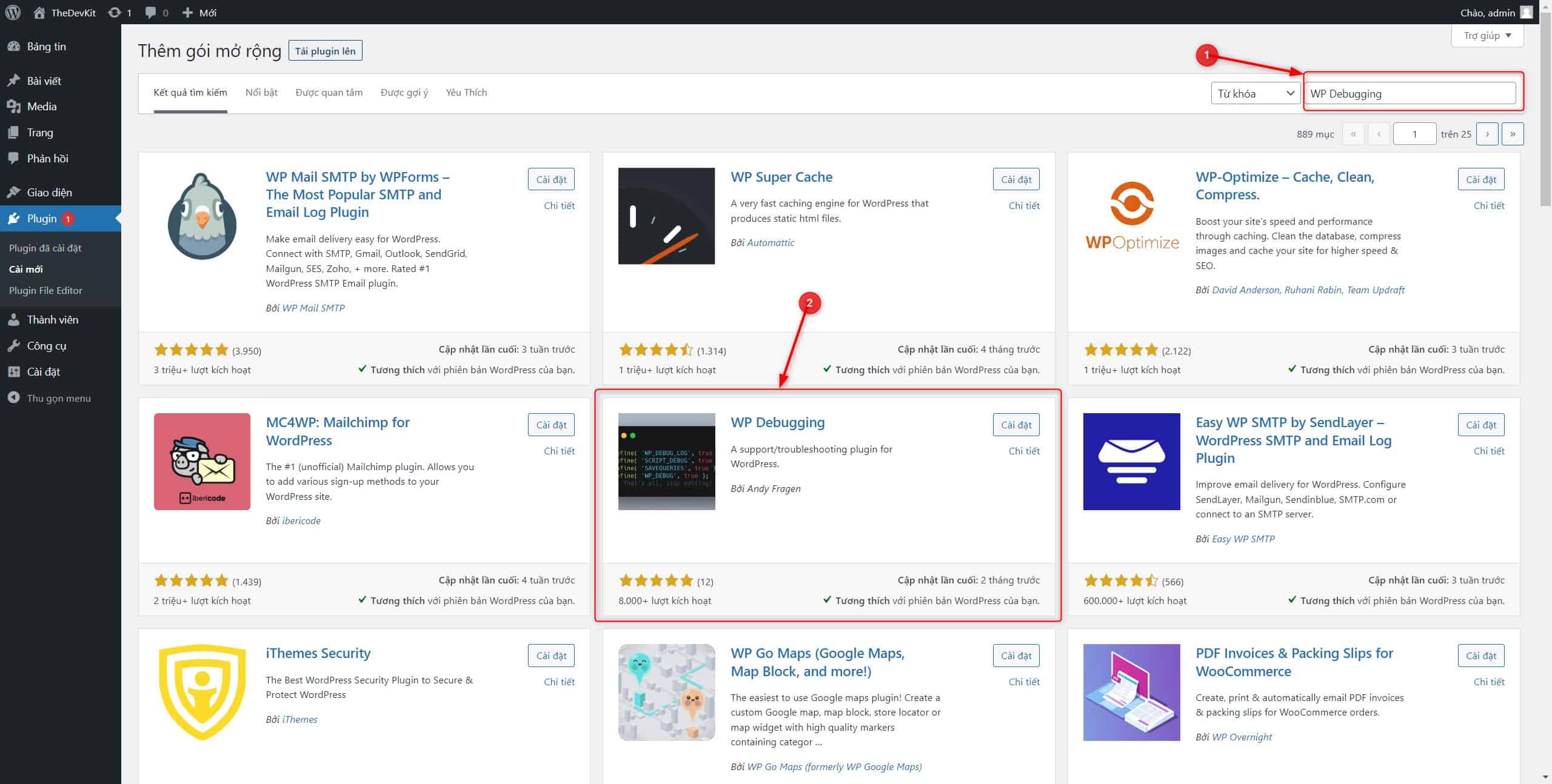Click WP Debugging code thumbnail

point(666,462)
